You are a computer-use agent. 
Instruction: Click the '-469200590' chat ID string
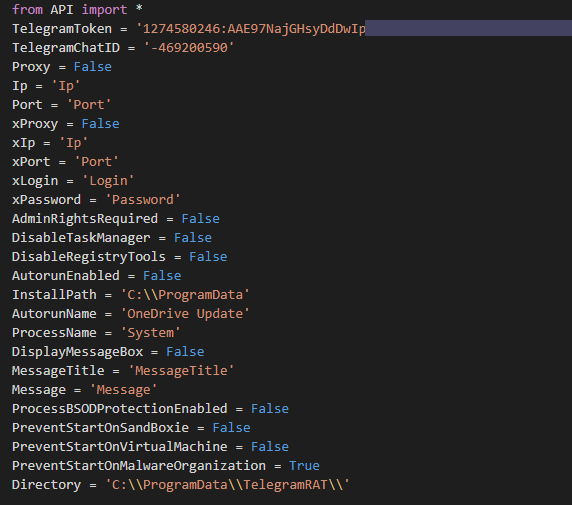pos(189,48)
